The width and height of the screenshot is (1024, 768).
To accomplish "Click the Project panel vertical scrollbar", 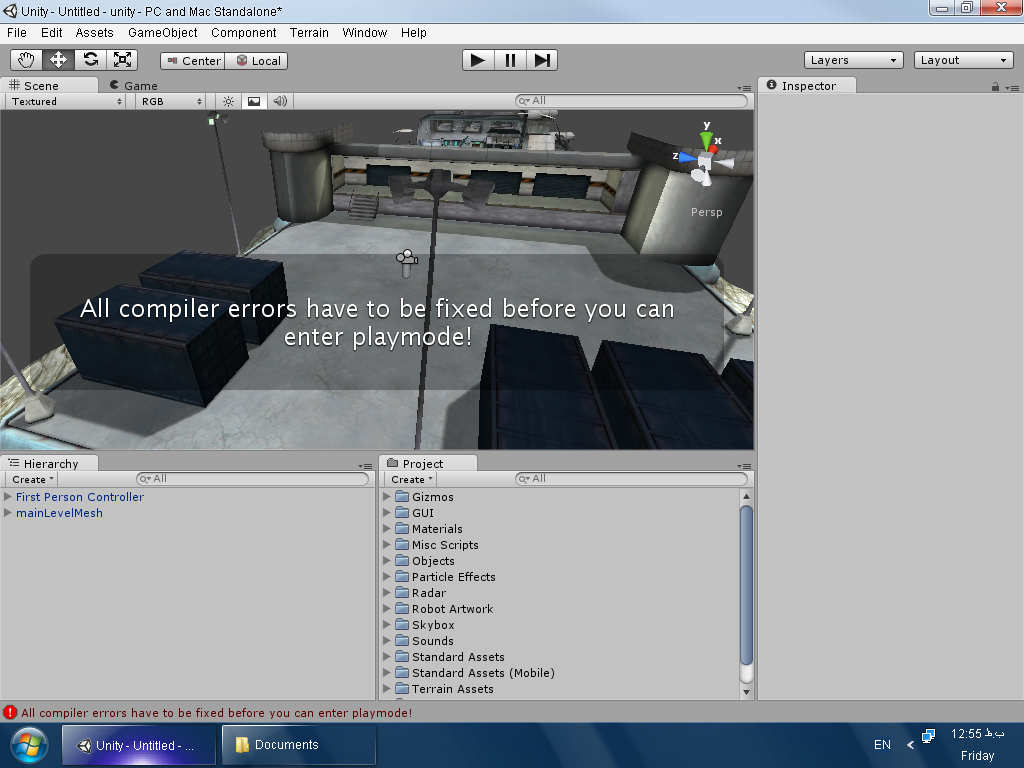I will pyautogui.click(x=746, y=585).
